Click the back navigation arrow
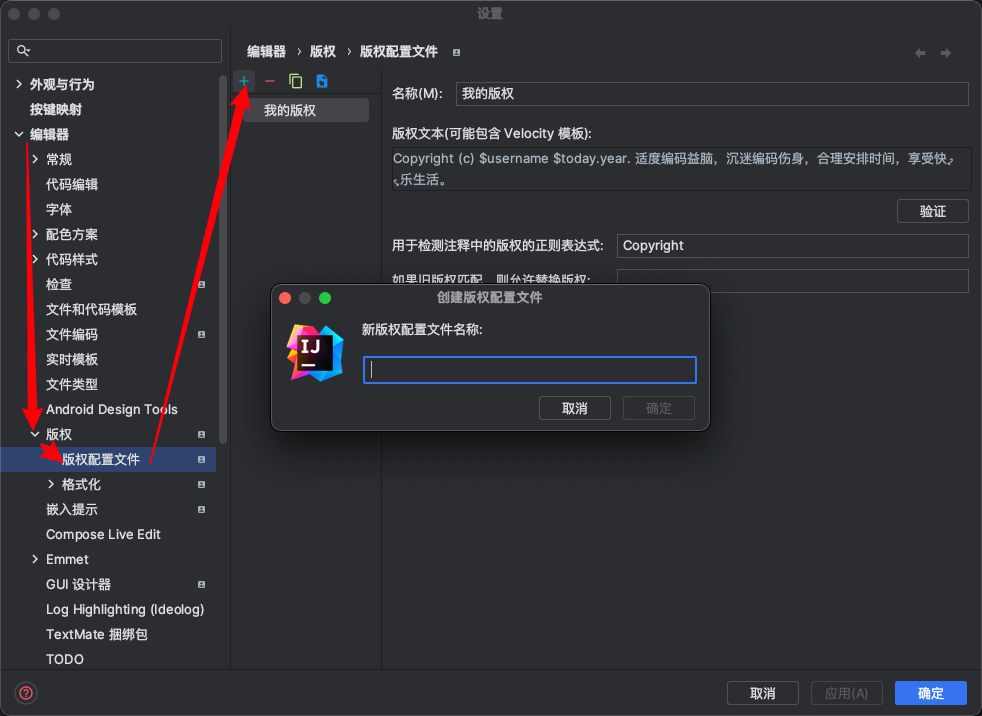982x716 pixels. [920, 53]
